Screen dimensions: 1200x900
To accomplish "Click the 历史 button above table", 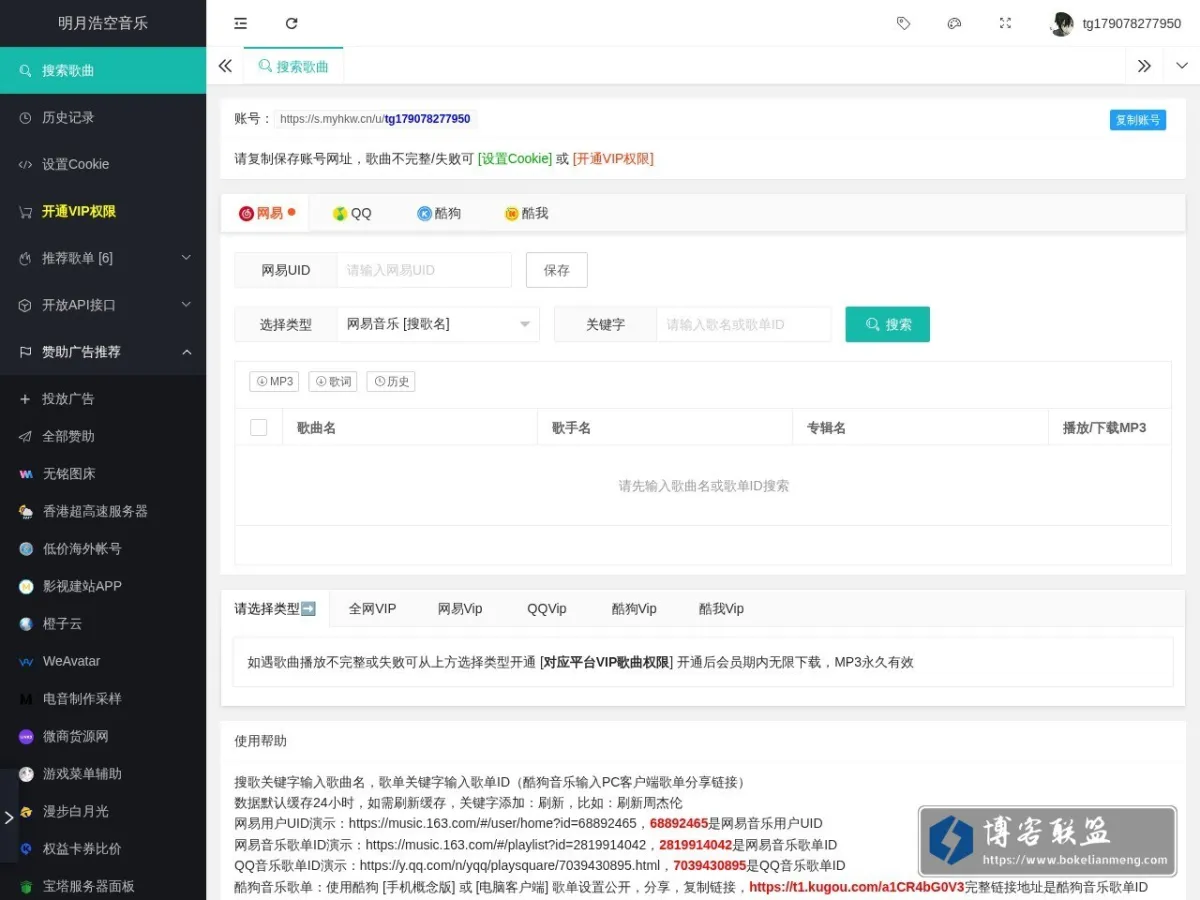I will (x=391, y=381).
